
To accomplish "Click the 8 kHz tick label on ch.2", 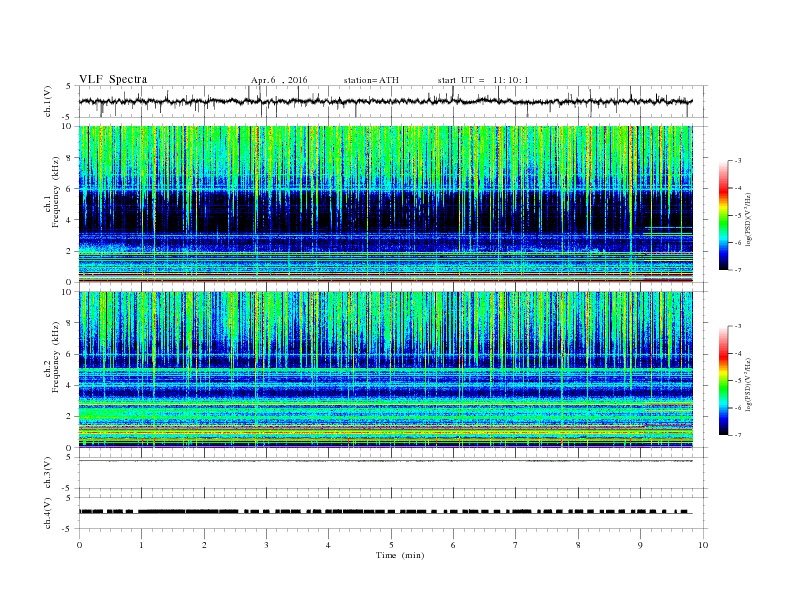I will (69, 323).
